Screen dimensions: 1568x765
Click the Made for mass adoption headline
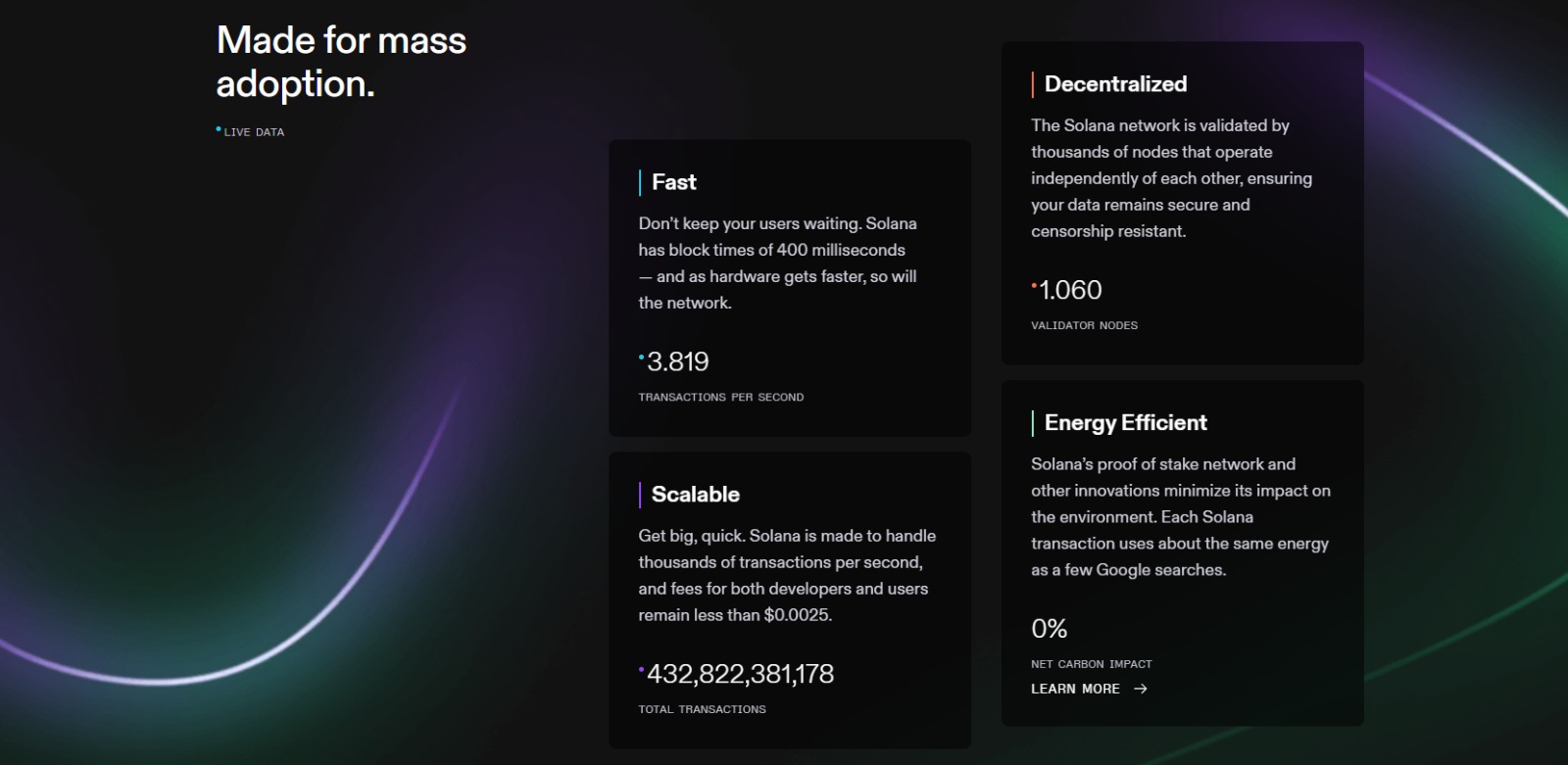coord(341,62)
